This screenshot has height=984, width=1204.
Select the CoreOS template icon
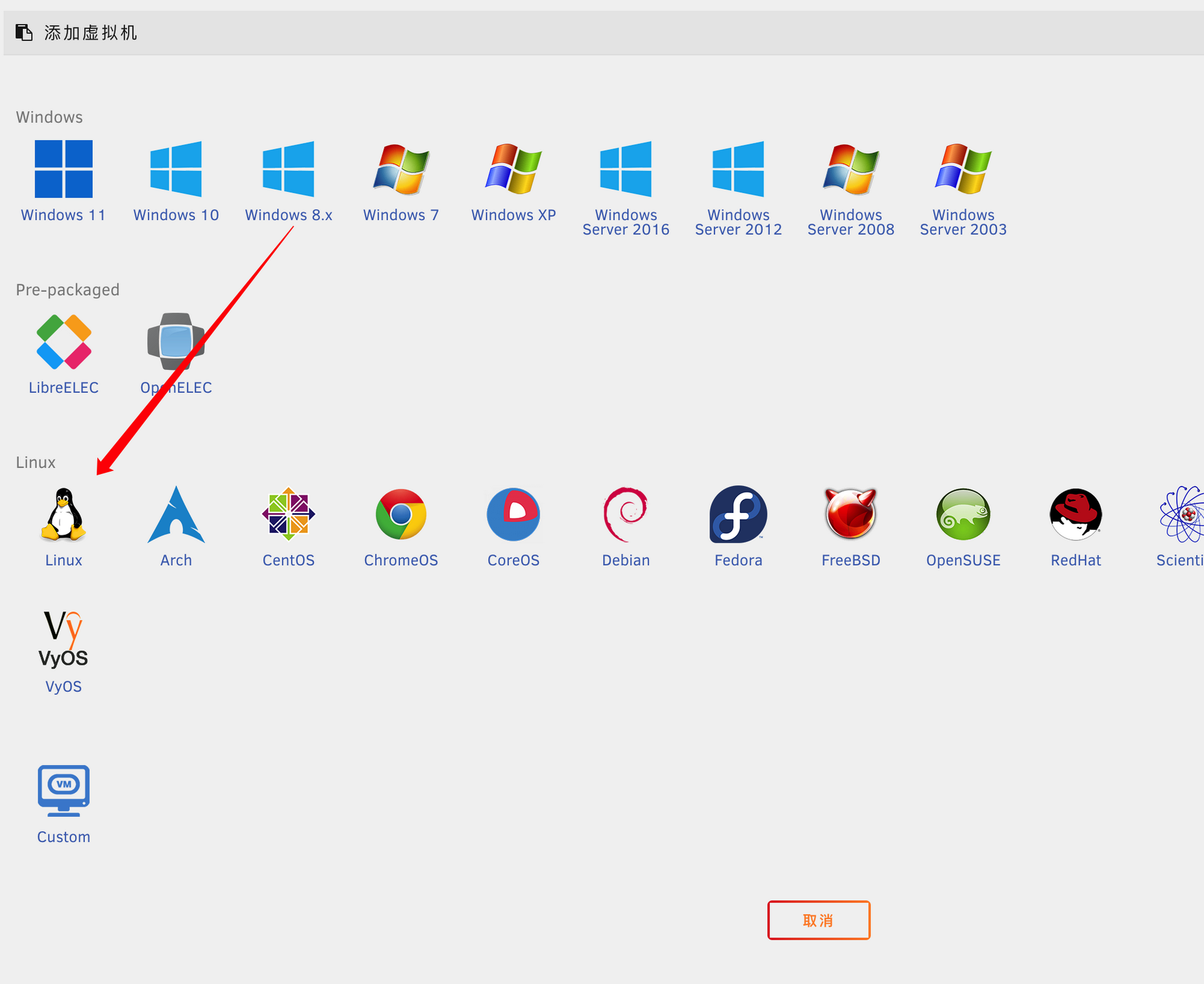[513, 514]
